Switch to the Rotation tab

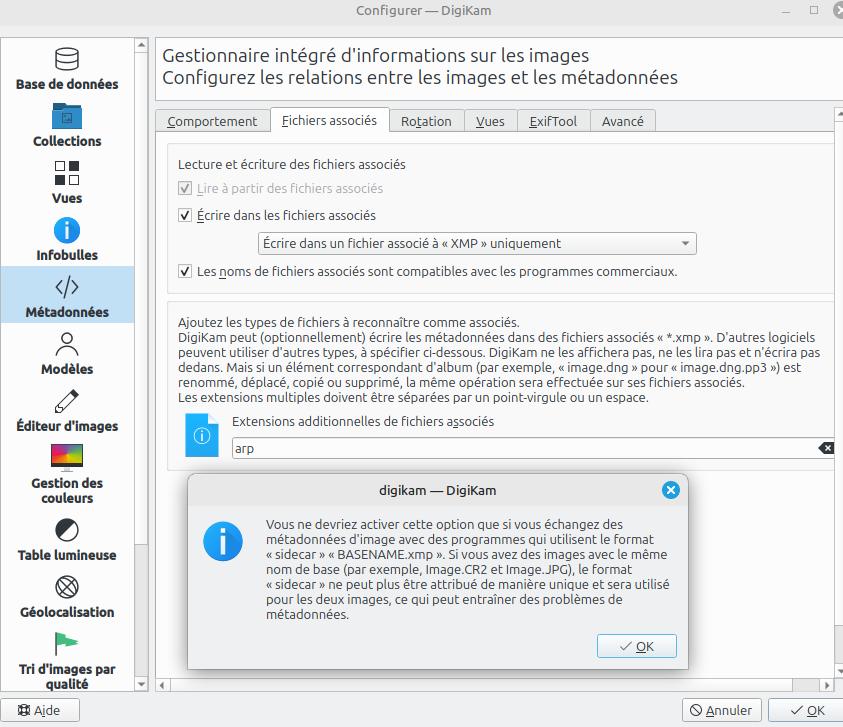[x=426, y=121]
